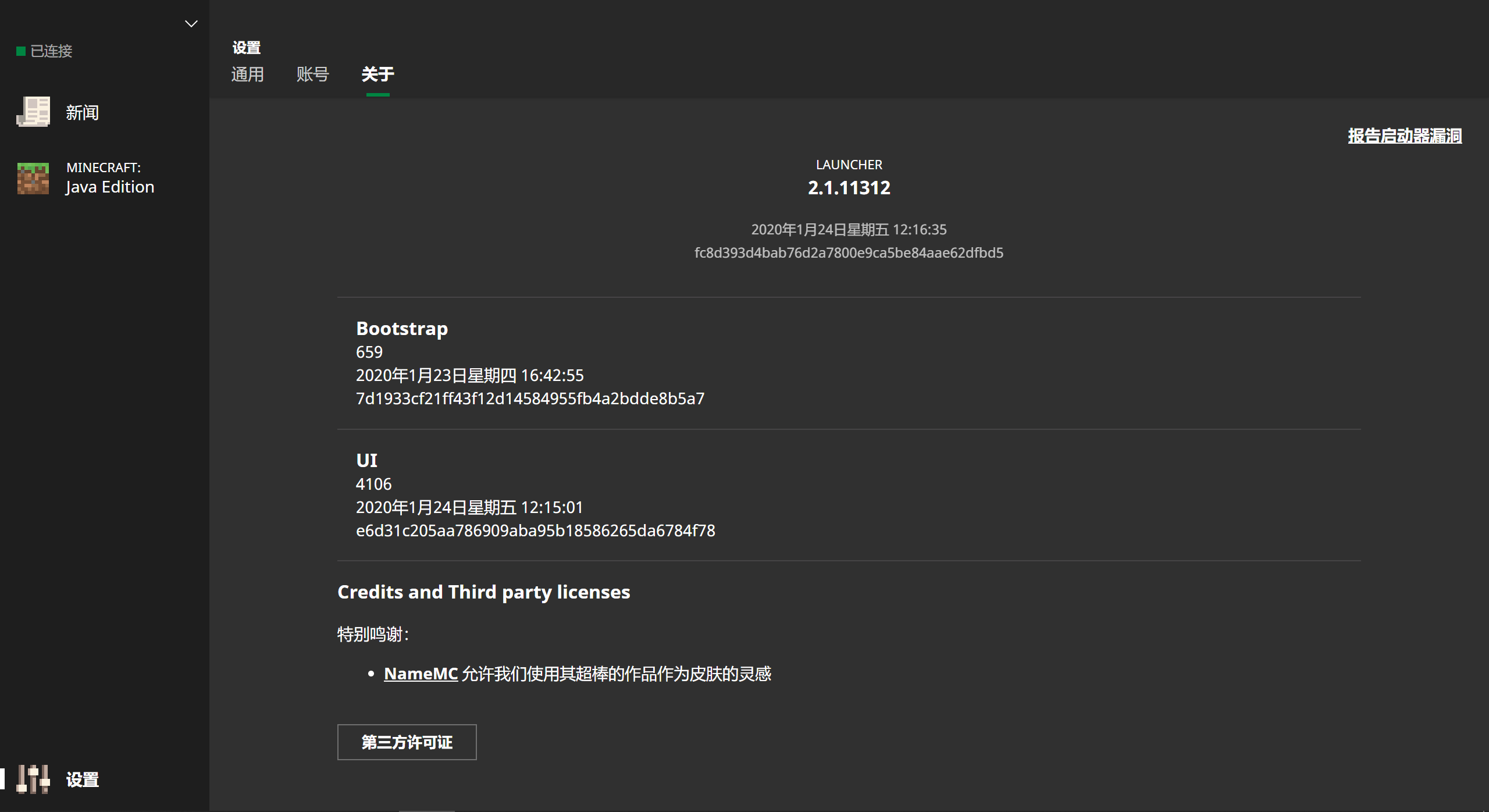Open 新闻 in the sidebar
The image size is (1489, 812).
point(82,112)
